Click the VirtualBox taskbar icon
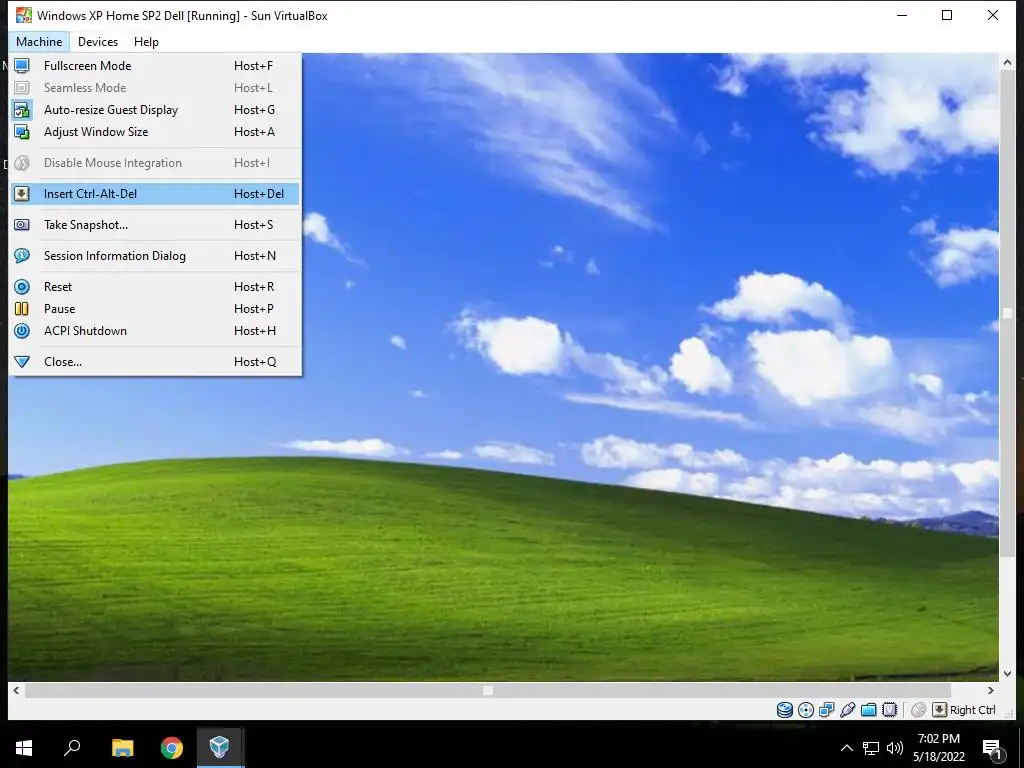 [220, 748]
